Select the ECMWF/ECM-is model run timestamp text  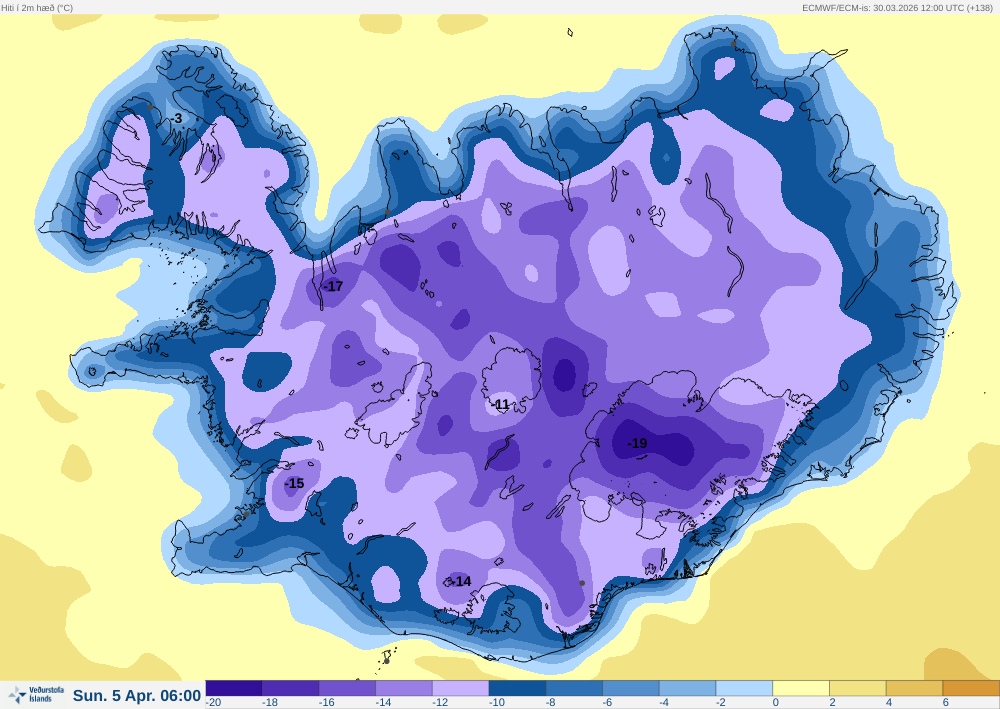tap(897, 8)
